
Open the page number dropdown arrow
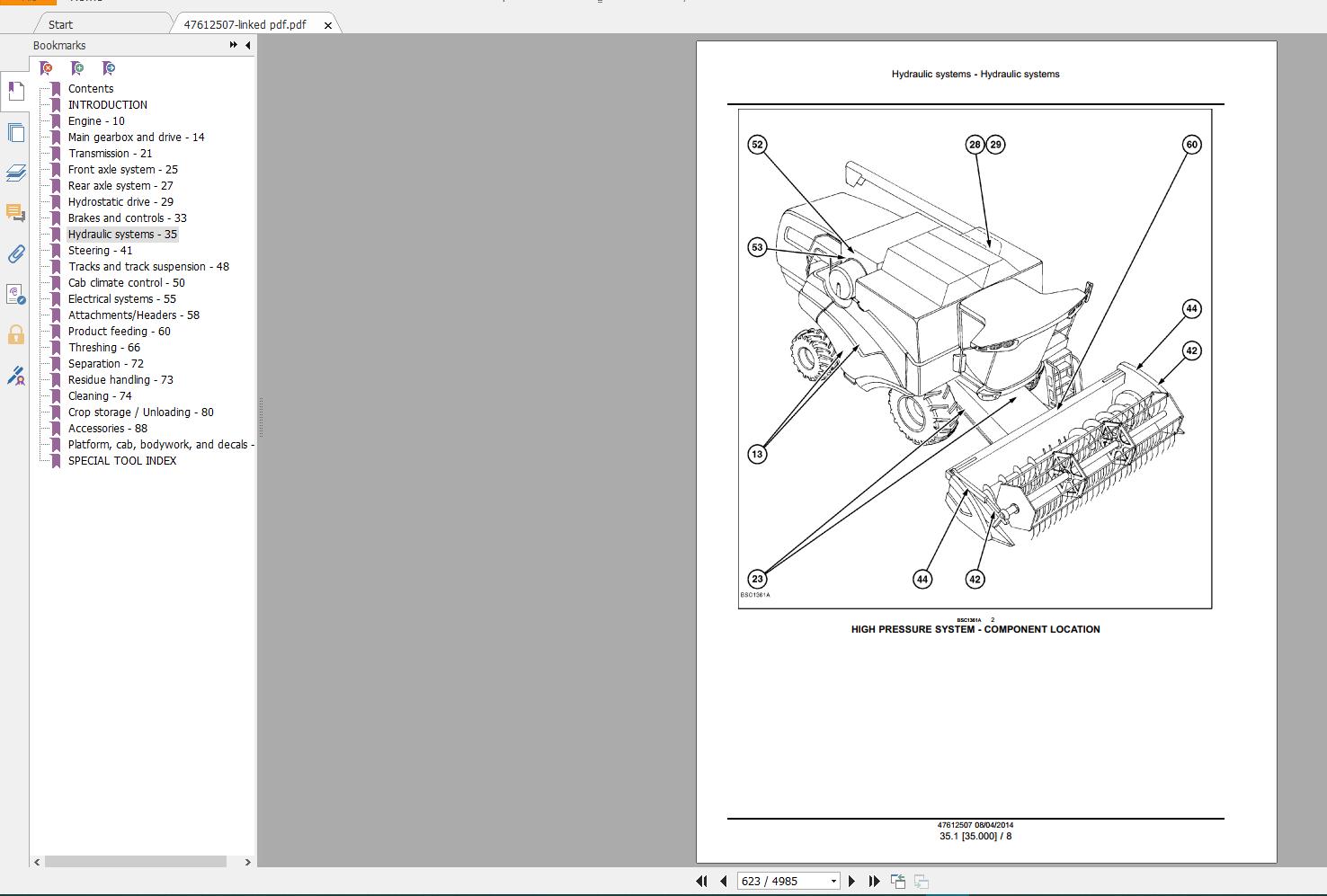833,881
